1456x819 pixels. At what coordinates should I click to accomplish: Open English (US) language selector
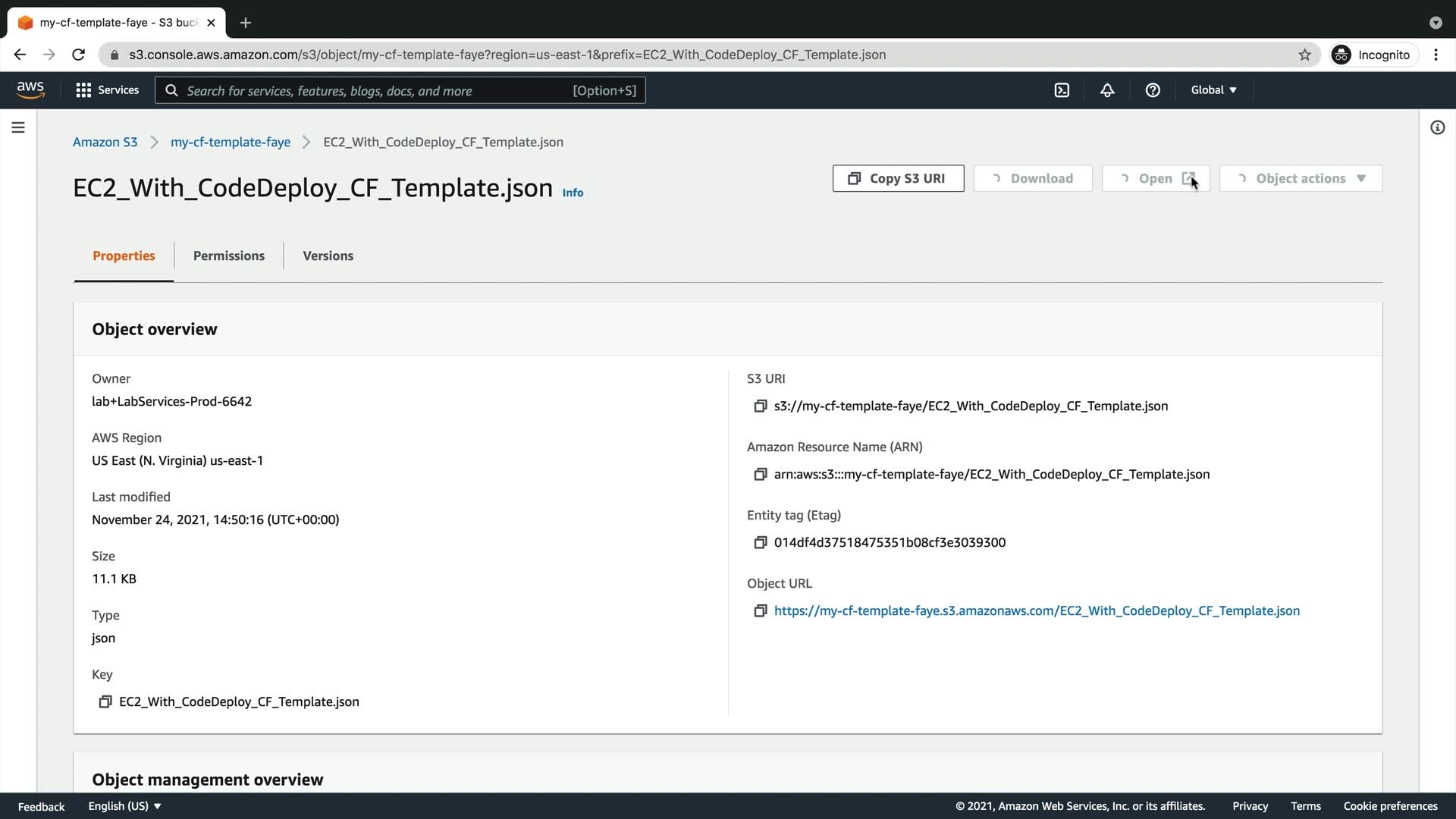[124, 806]
